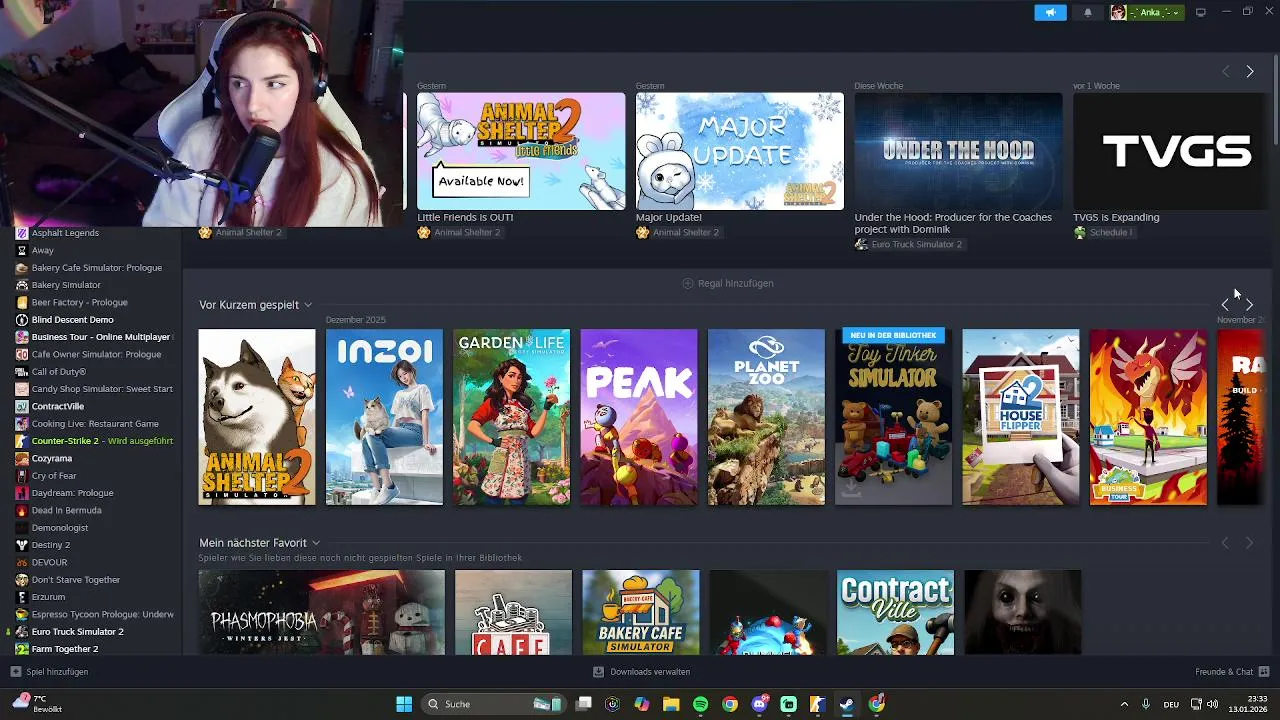This screenshot has height=720, width=1280.
Task: Open the notifications bell
Action: point(1088,12)
